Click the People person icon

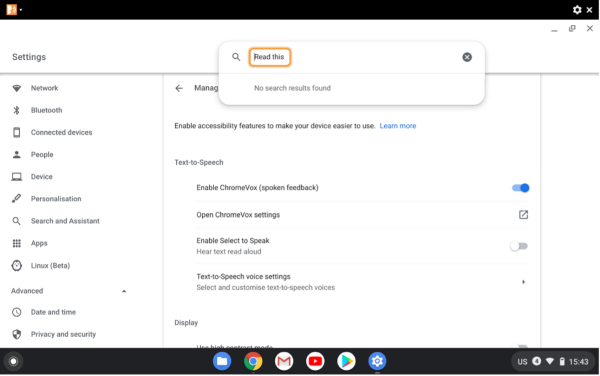[16, 155]
